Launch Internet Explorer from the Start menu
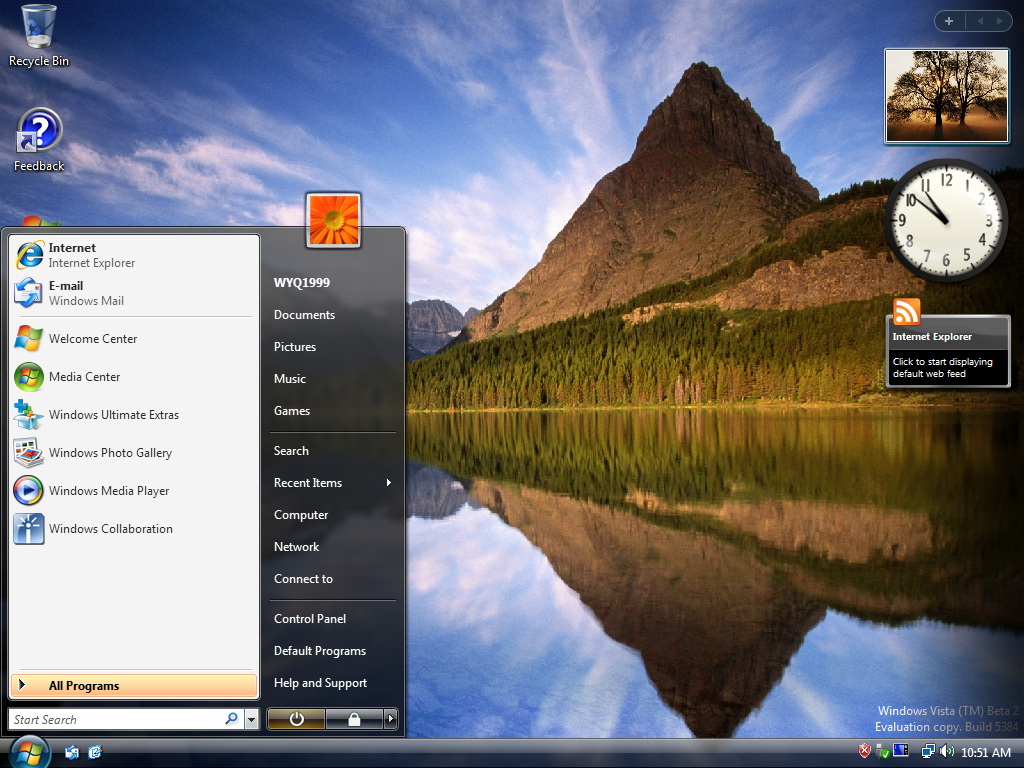 [135, 255]
